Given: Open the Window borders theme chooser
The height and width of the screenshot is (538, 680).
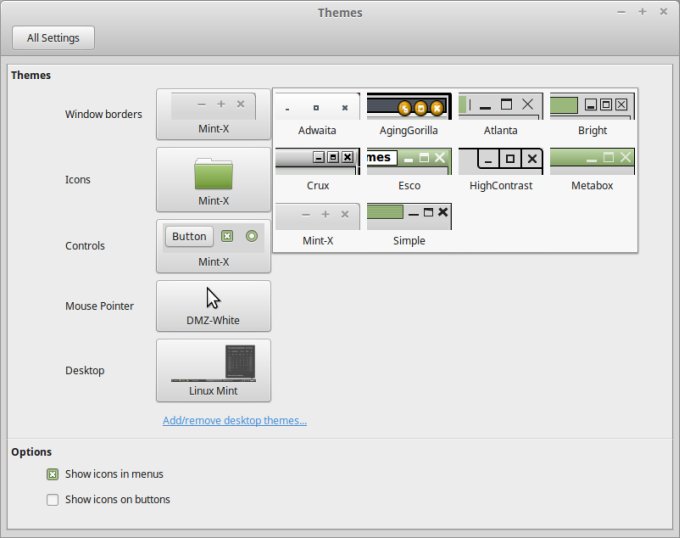Looking at the screenshot, I should point(213,114).
